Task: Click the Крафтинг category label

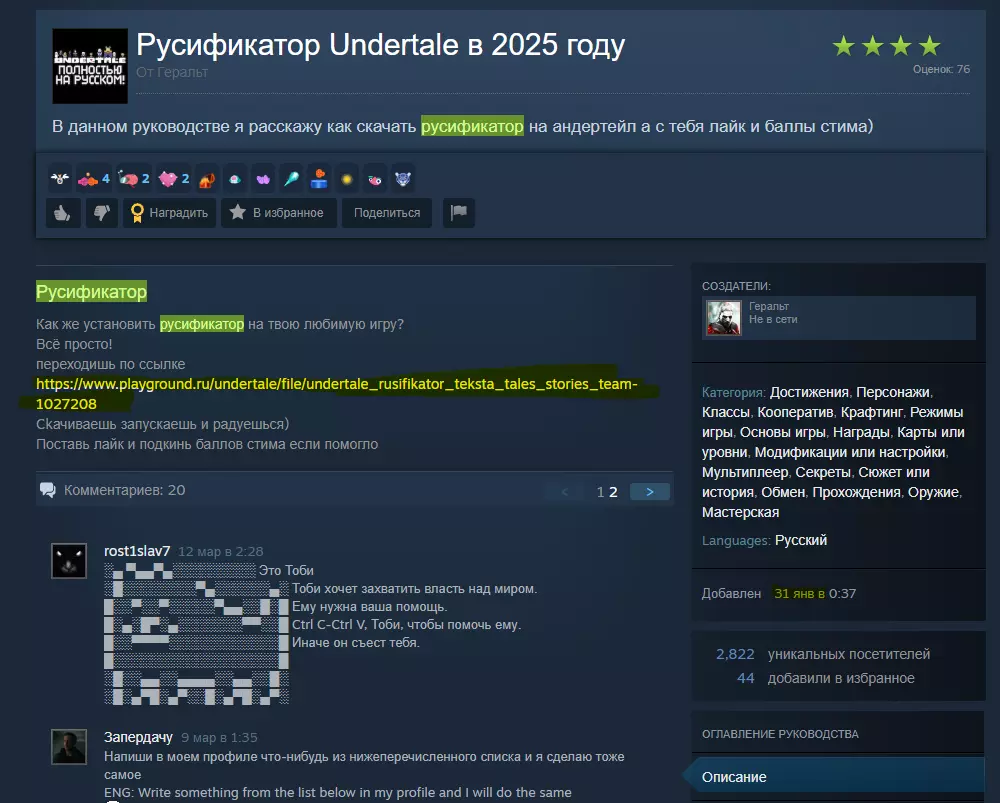Action: click(872, 412)
